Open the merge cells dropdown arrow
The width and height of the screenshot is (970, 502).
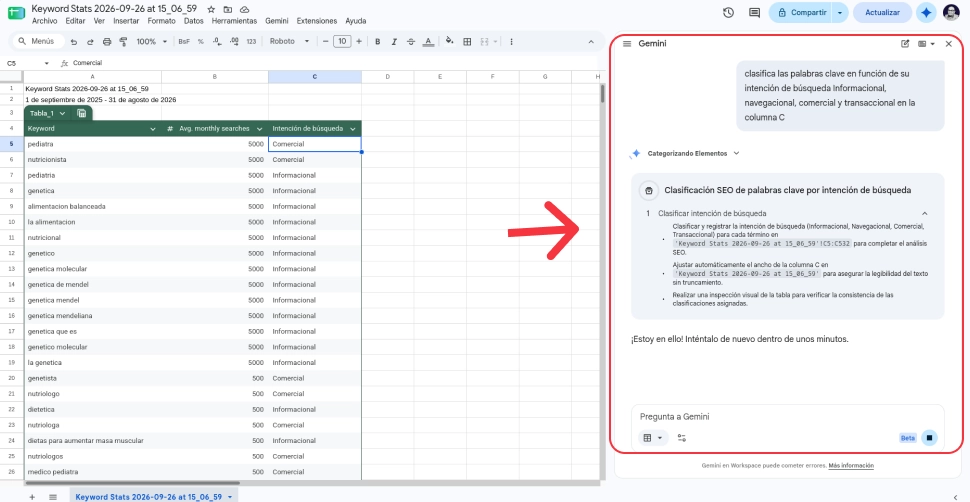coord(495,41)
